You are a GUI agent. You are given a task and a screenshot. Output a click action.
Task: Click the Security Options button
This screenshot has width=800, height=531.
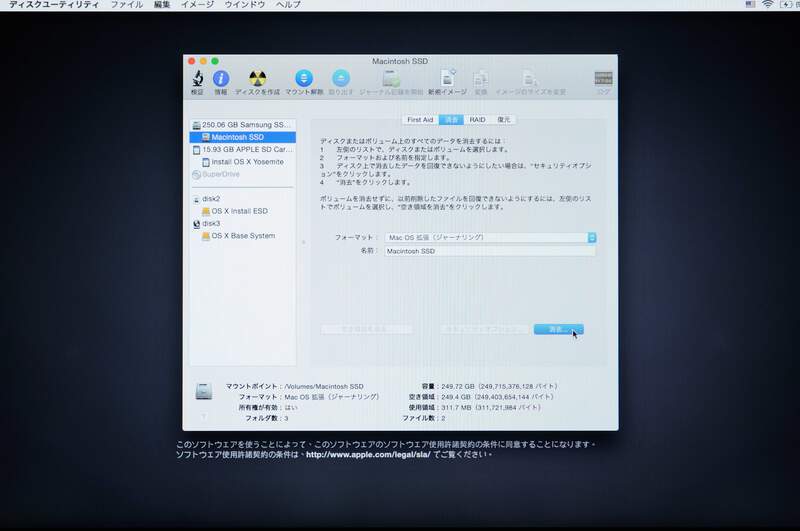click(x=485, y=330)
